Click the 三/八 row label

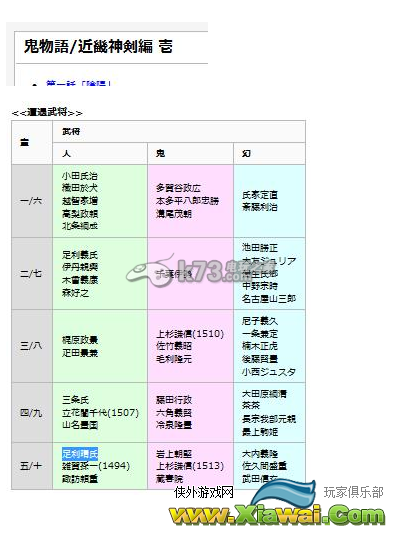[31, 346]
